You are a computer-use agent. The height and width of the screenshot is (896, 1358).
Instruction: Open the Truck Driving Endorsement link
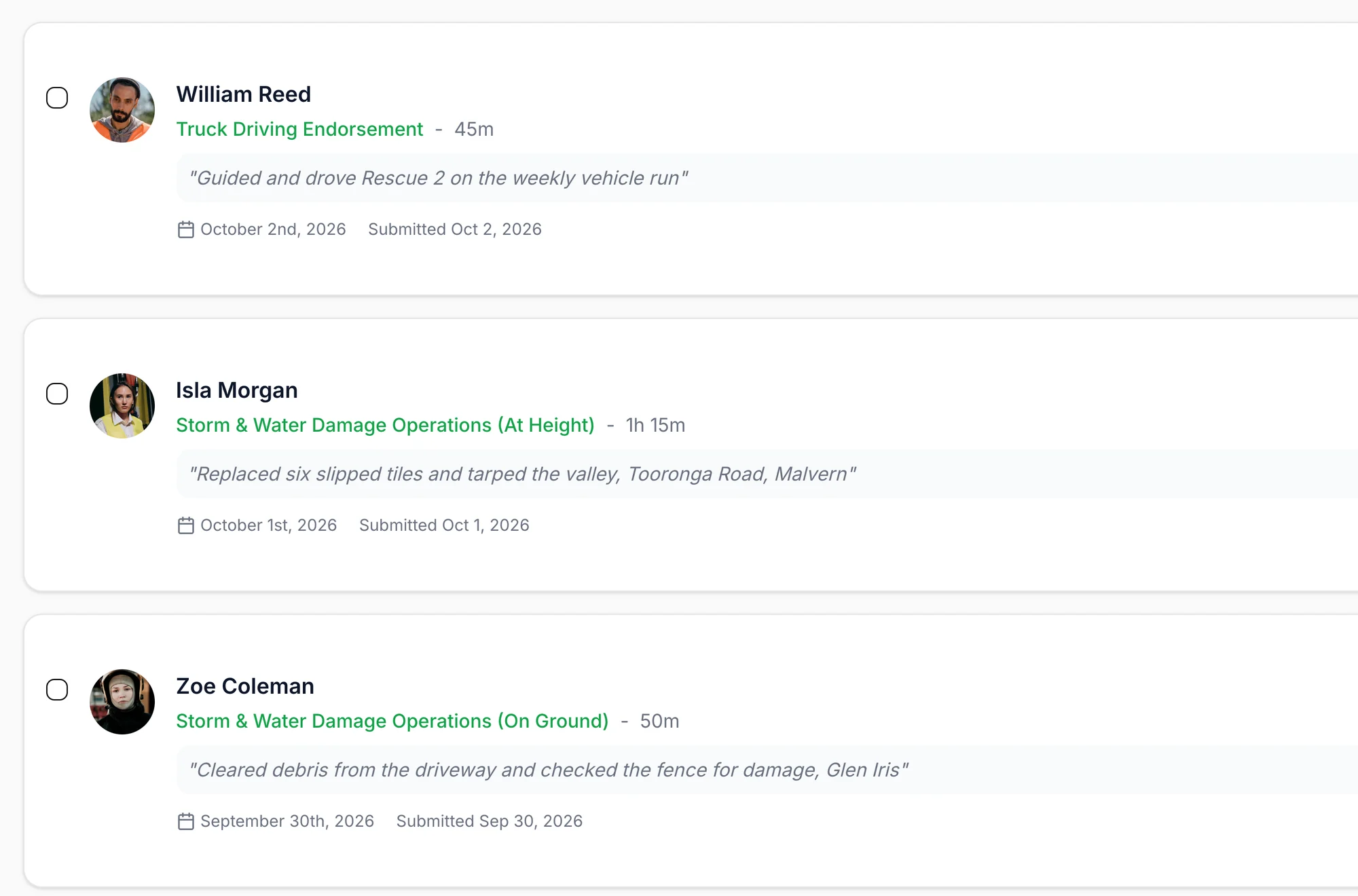[x=299, y=129]
